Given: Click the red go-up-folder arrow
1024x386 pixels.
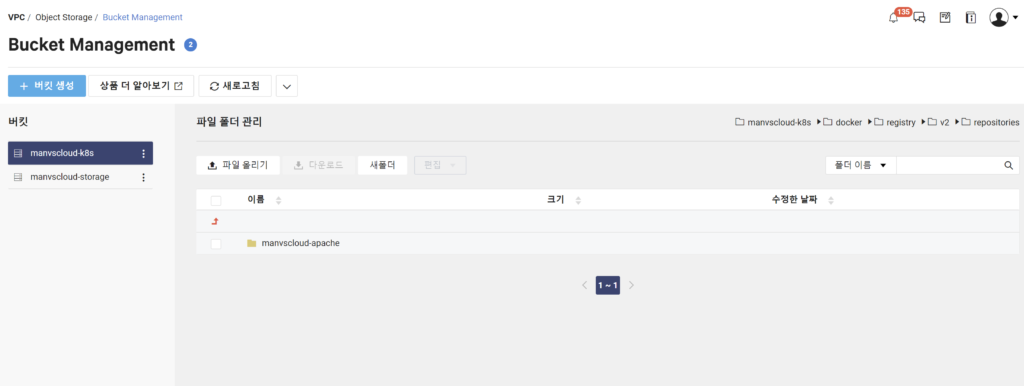Looking at the screenshot, I should [215, 221].
